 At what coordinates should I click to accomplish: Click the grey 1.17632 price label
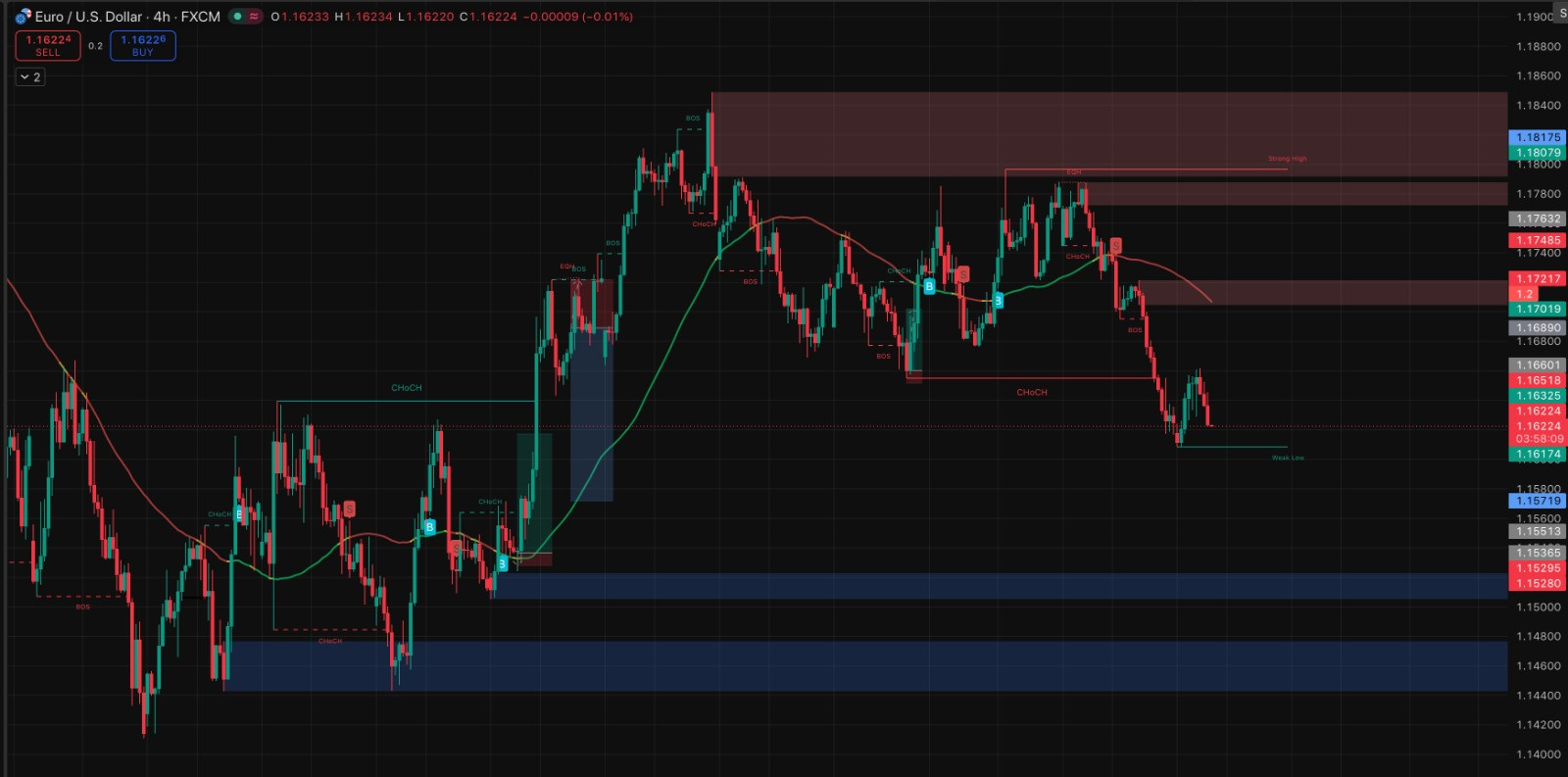tap(1538, 219)
